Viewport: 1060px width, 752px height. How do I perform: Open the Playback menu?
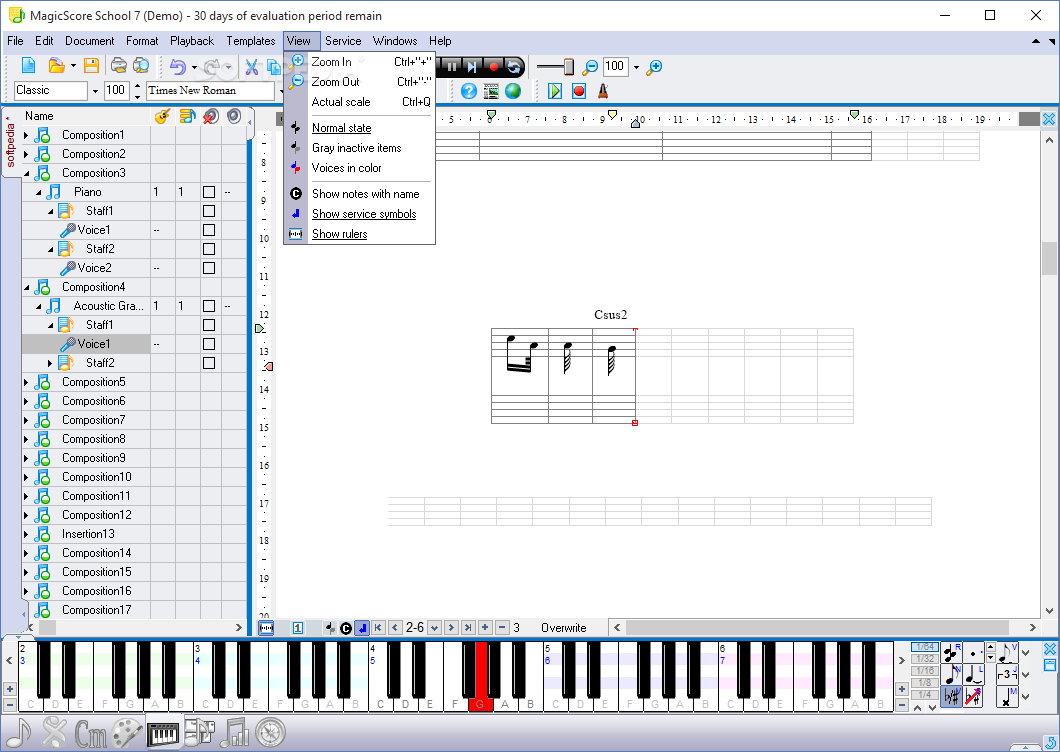192,41
